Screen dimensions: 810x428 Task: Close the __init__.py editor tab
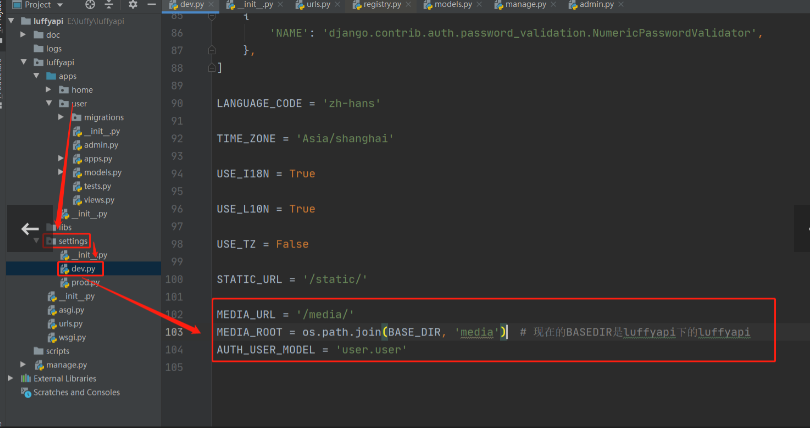click(x=281, y=5)
